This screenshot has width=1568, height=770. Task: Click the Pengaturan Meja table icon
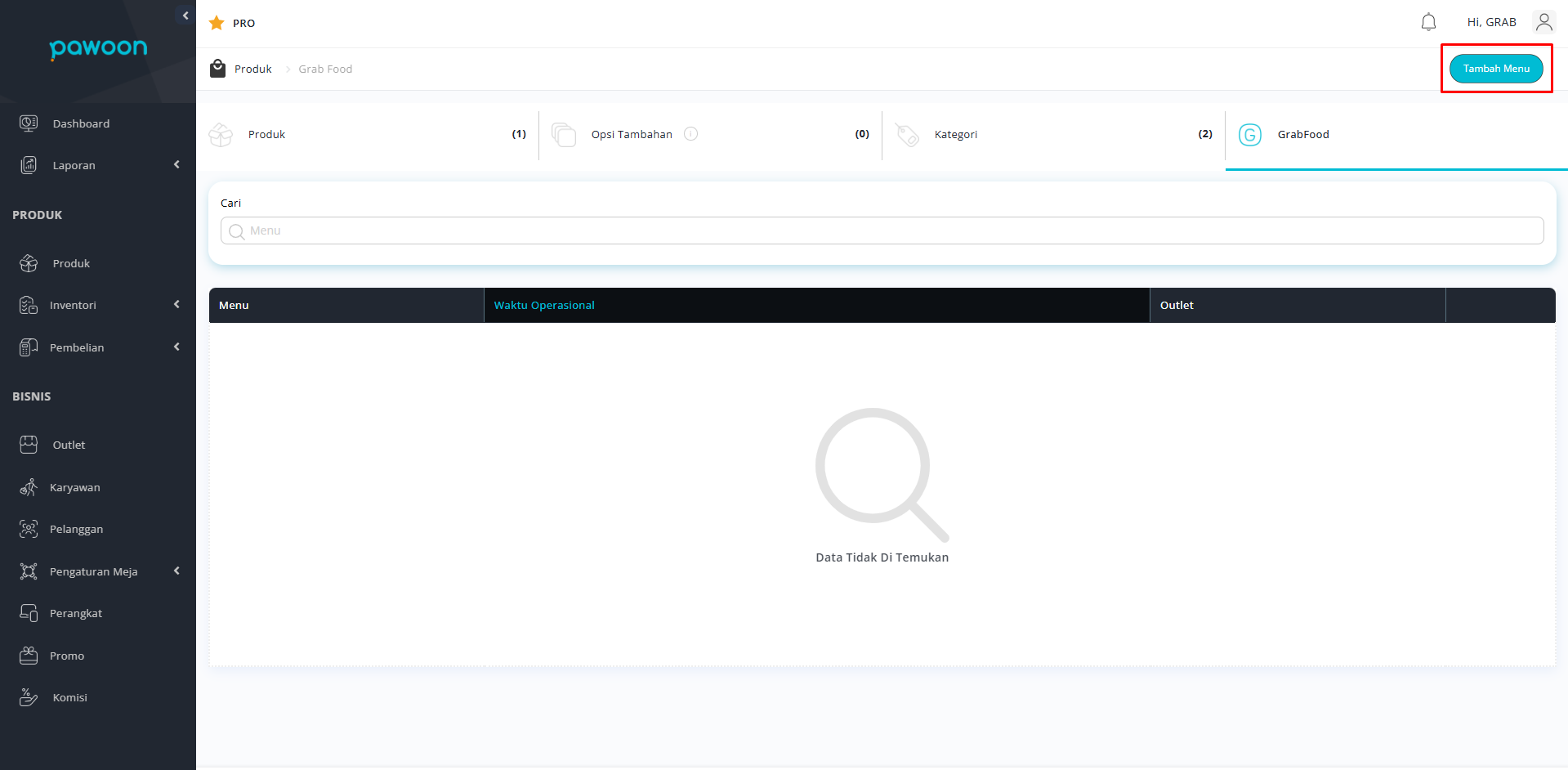pos(29,571)
